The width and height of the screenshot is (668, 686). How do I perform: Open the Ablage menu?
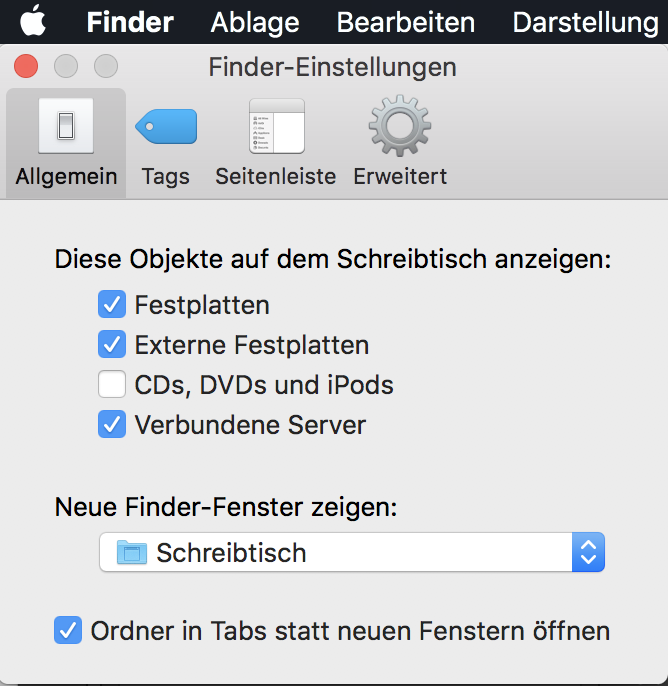[255, 22]
